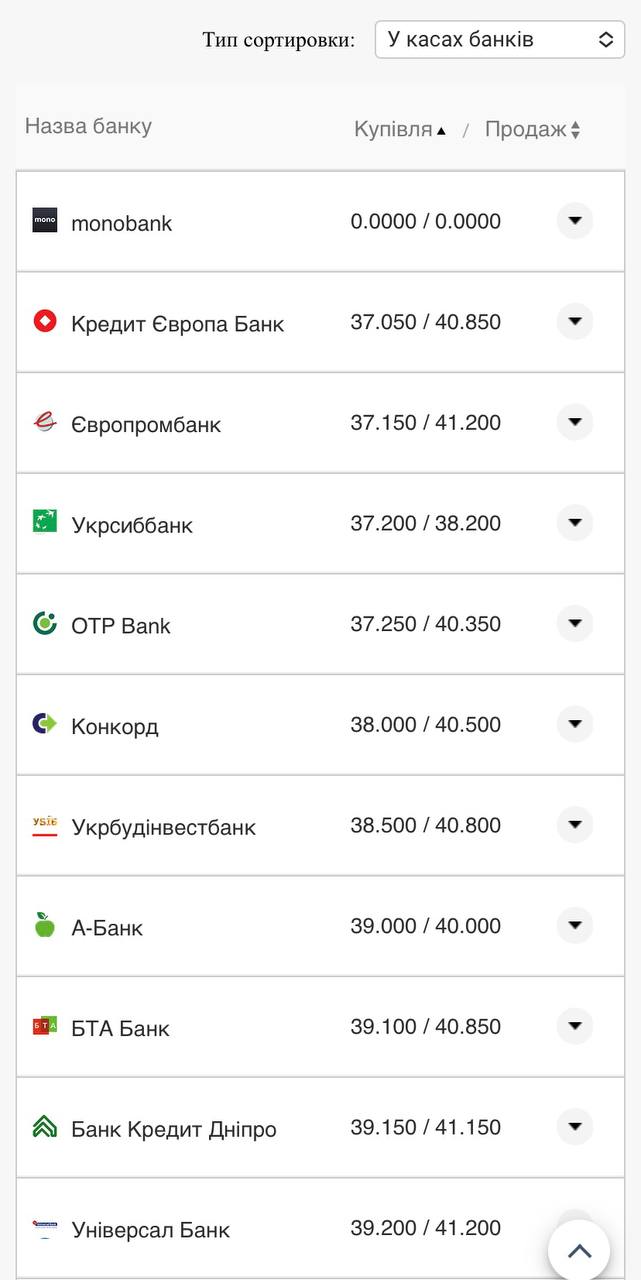
Task: Click the Європромбанк logo icon
Action: tap(44, 422)
